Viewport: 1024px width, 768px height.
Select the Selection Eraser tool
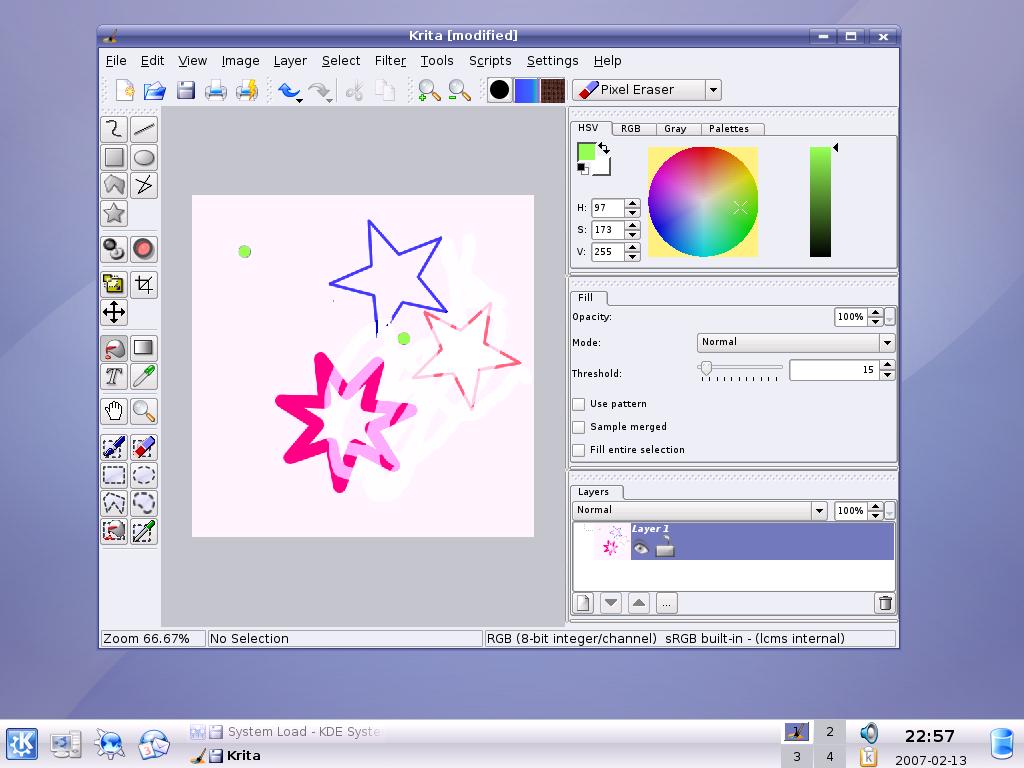coord(144,447)
